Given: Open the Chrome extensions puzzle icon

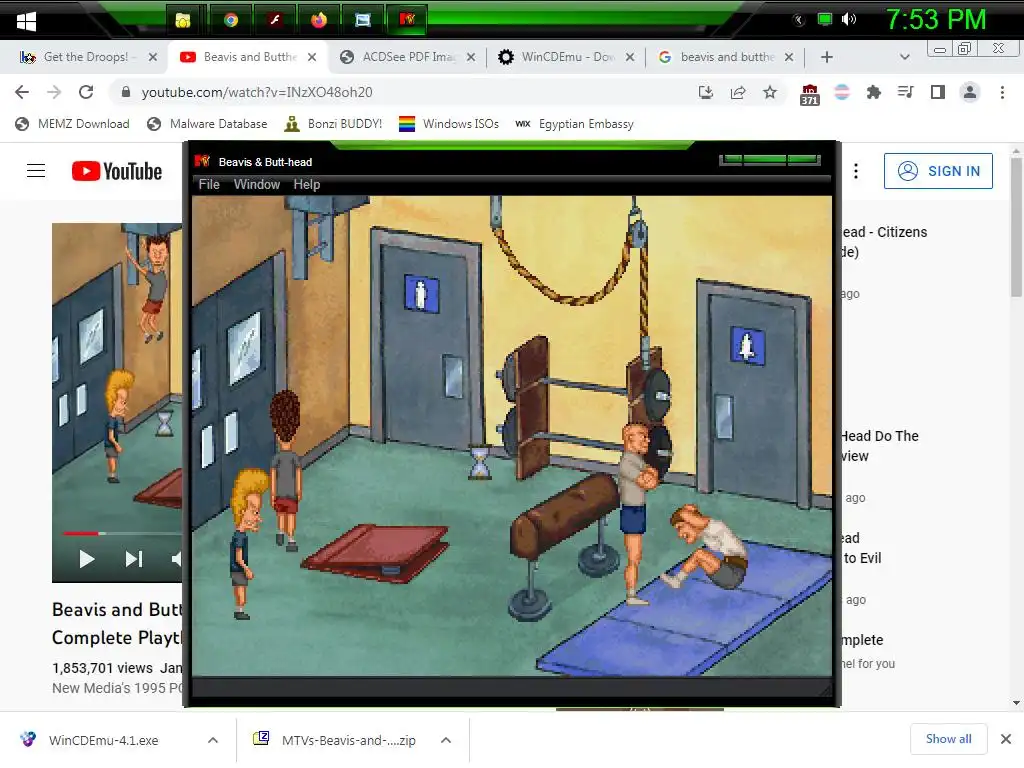Looking at the screenshot, I should (x=874, y=92).
